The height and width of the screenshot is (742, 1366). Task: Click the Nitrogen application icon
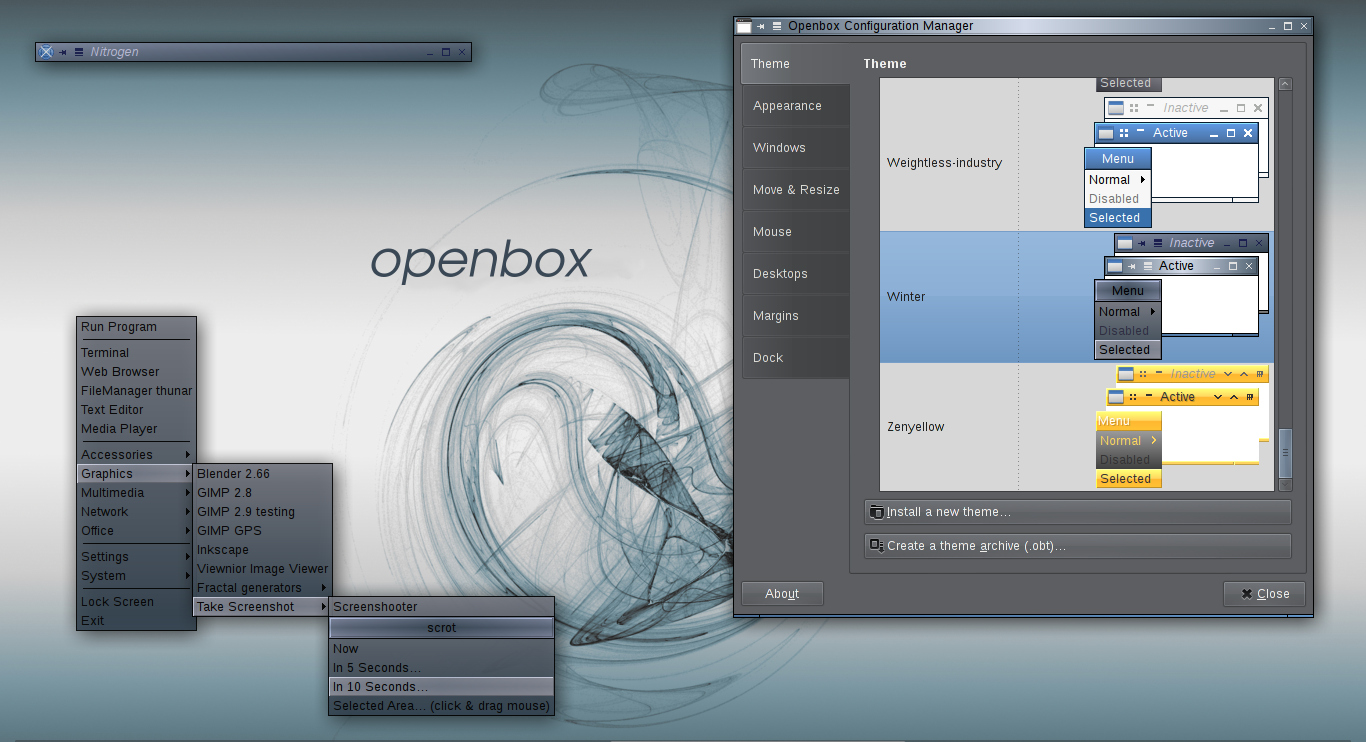tap(45, 51)
